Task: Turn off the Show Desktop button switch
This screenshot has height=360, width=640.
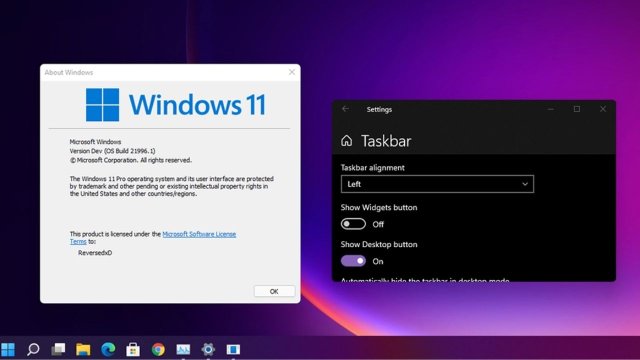Action: coord(353,261)
